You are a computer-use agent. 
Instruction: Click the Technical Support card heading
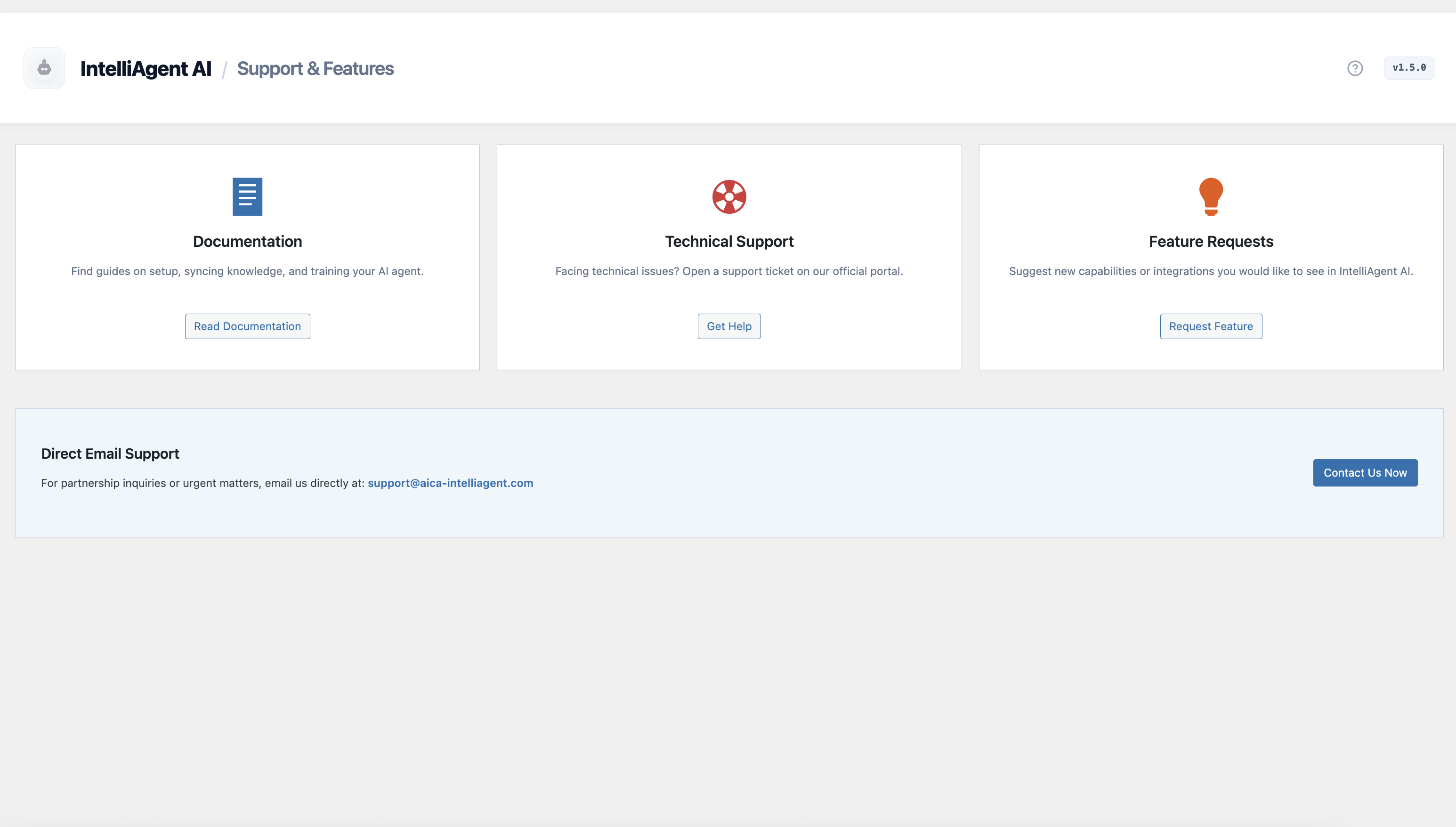click(729, 242)
